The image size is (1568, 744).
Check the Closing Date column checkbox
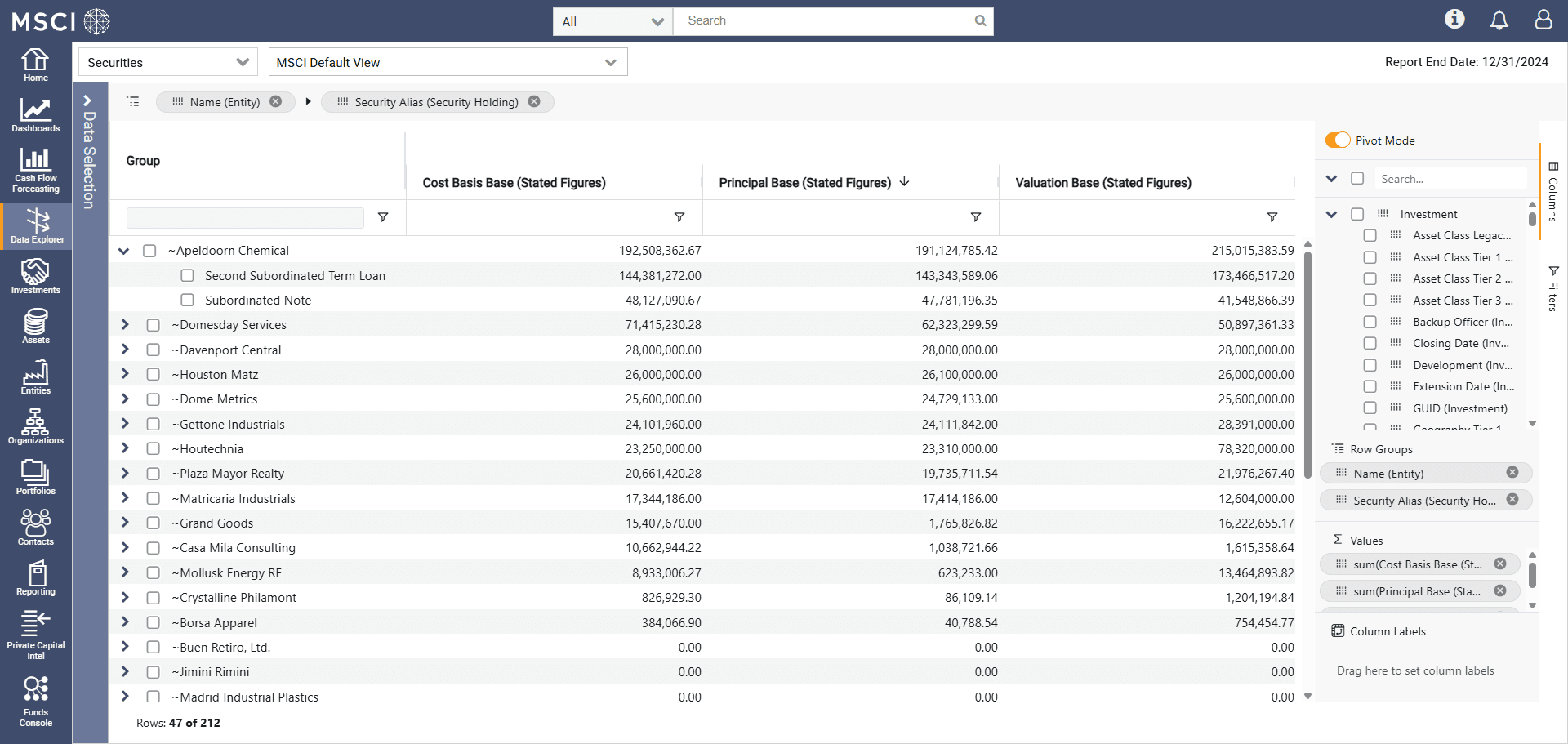coord(1370,344)
